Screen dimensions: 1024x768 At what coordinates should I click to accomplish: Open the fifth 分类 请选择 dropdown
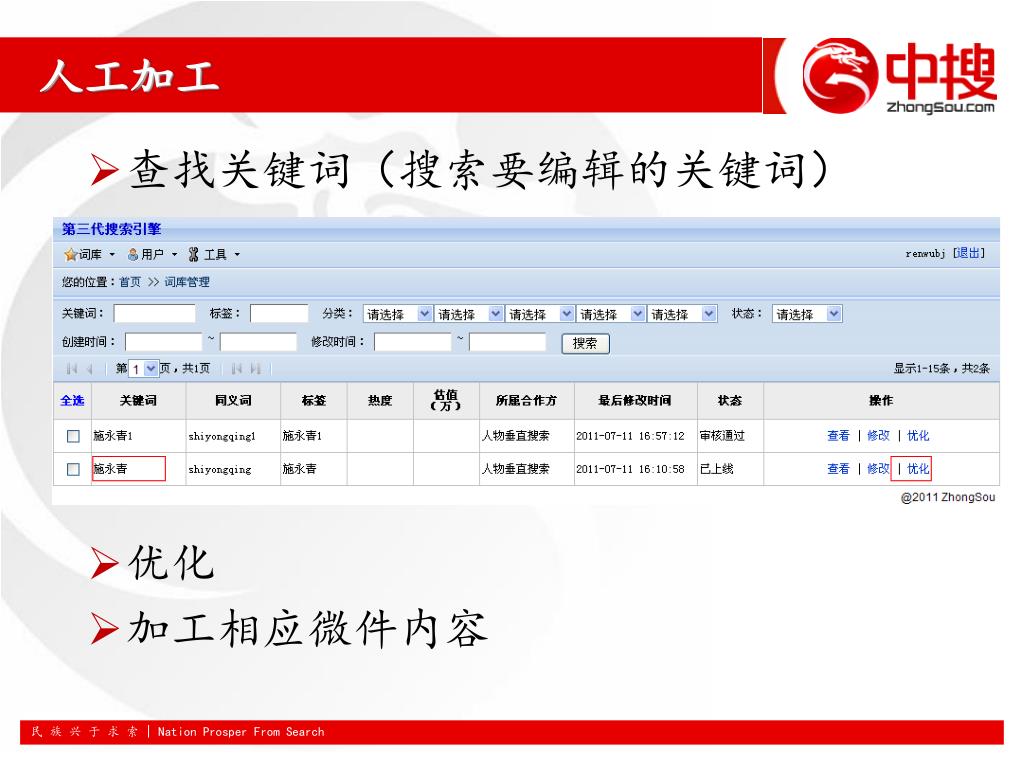(x=682, y=314)
